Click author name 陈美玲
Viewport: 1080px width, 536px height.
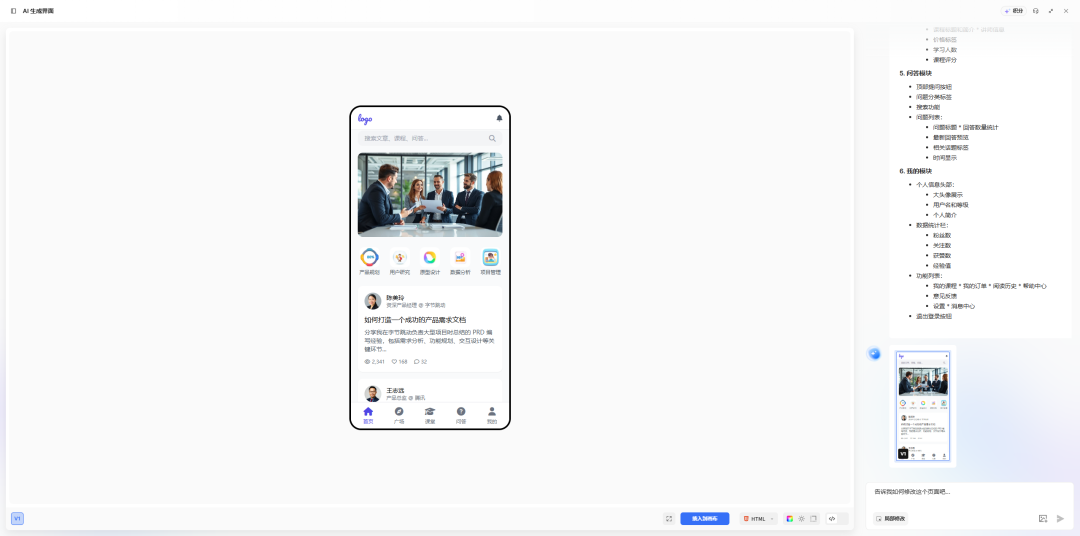pos(395,298)
